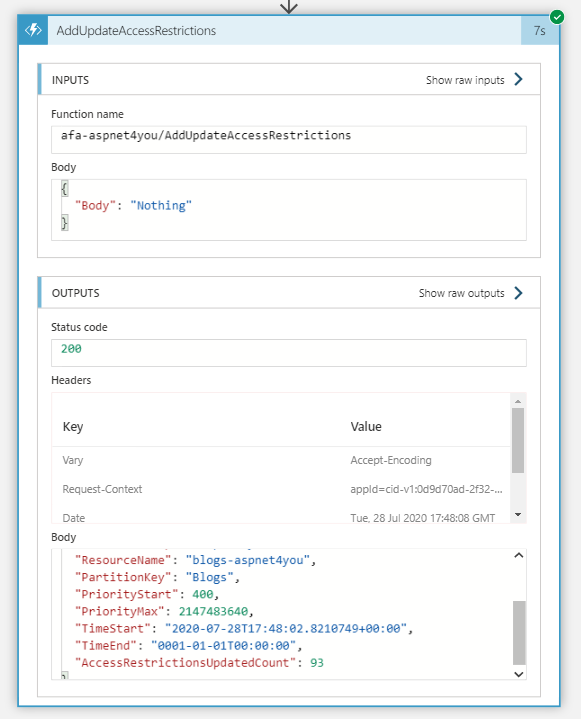Collapse the AddUpdateAccessRestrictions action header
This screenshot has height=719, width=581.
coord(284,30)
